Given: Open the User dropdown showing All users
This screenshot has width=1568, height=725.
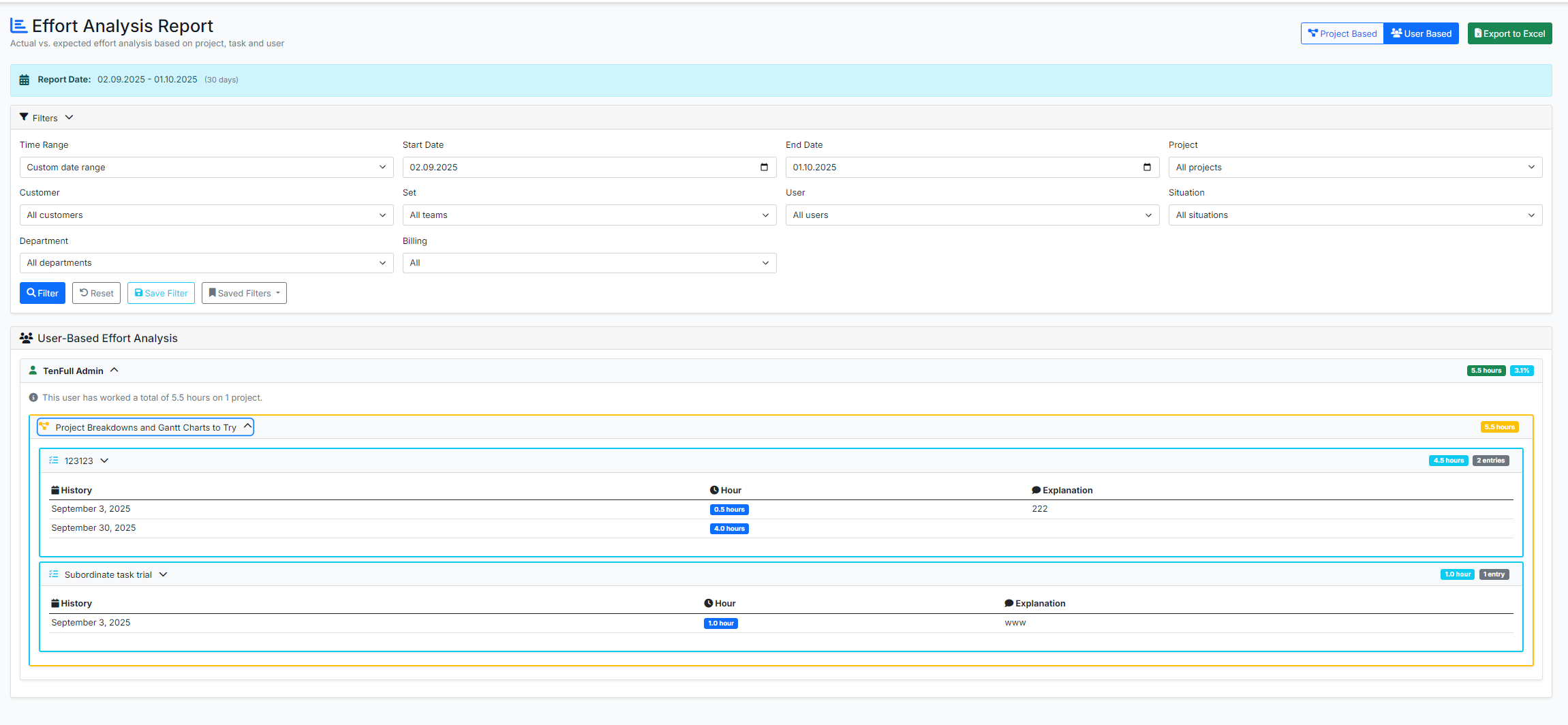Looking at the screenshot, I should pos(972,215).
